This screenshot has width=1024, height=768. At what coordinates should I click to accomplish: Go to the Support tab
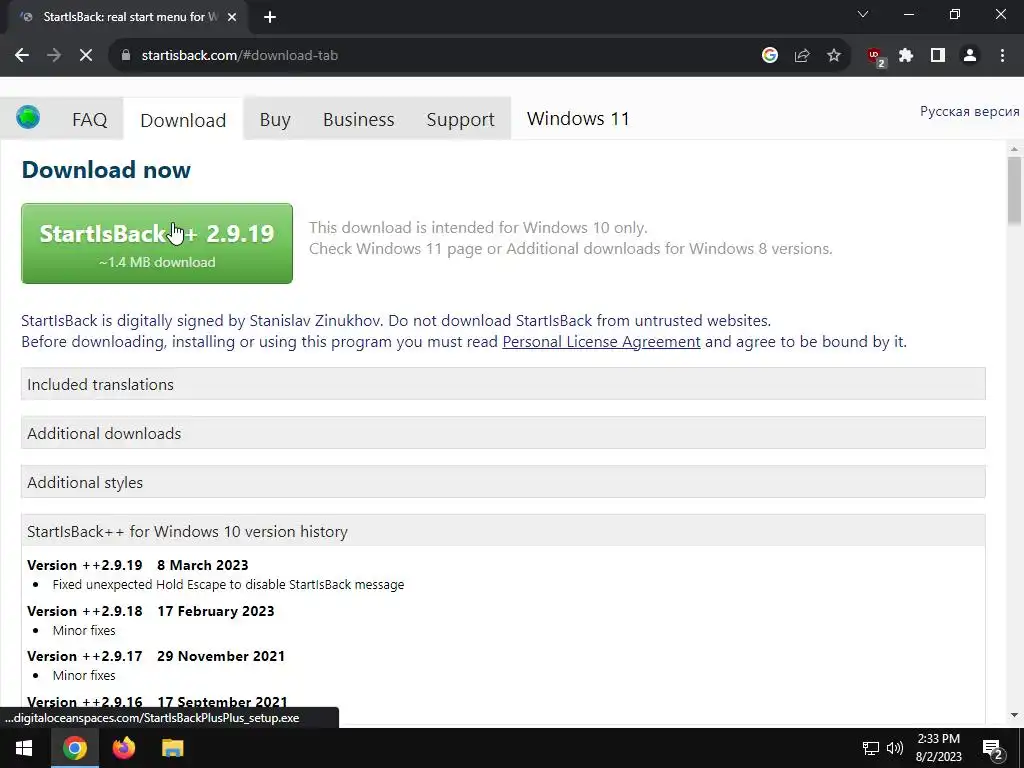460,120
